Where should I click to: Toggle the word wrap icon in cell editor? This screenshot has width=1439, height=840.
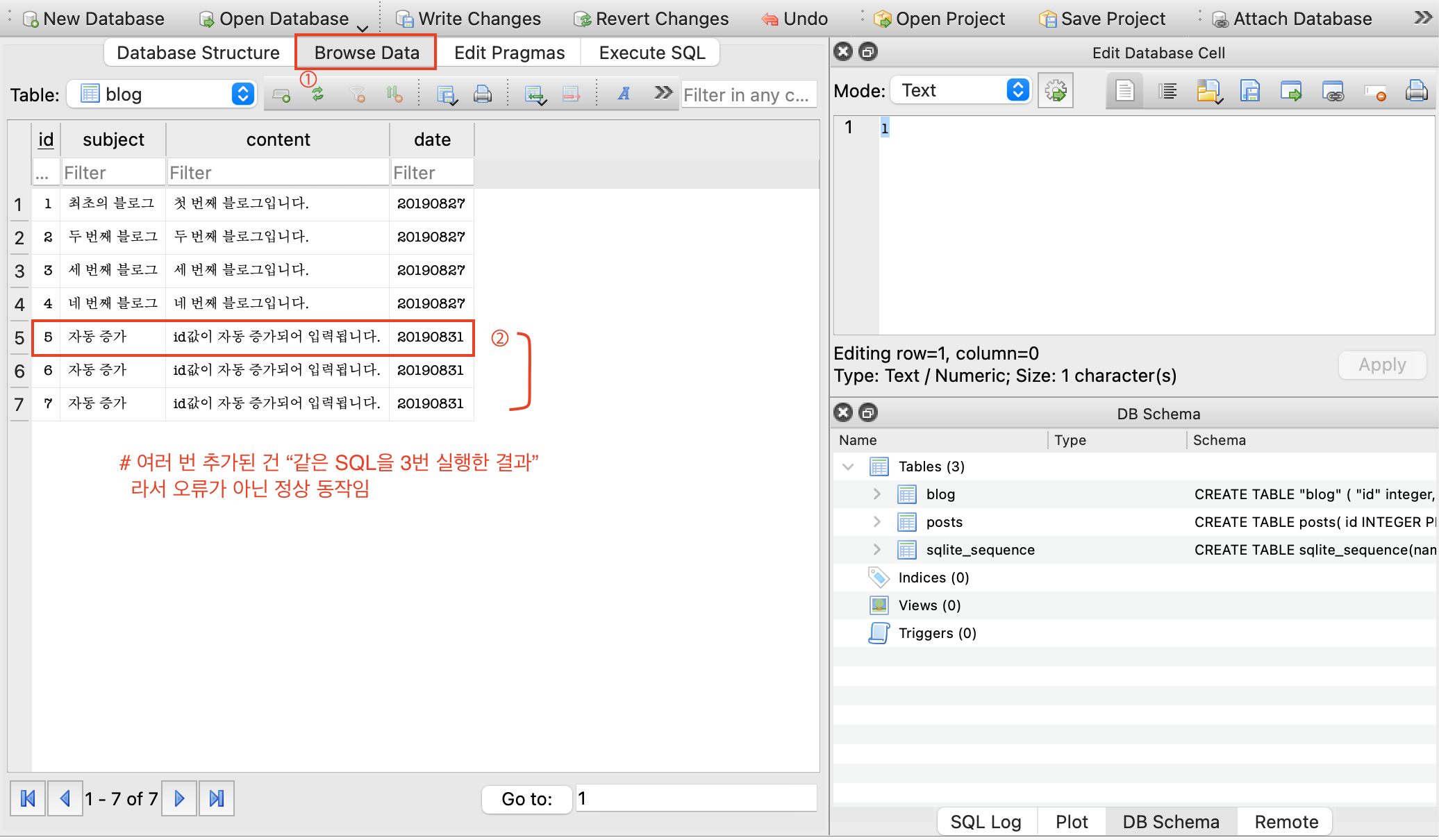pos(1125,91)
